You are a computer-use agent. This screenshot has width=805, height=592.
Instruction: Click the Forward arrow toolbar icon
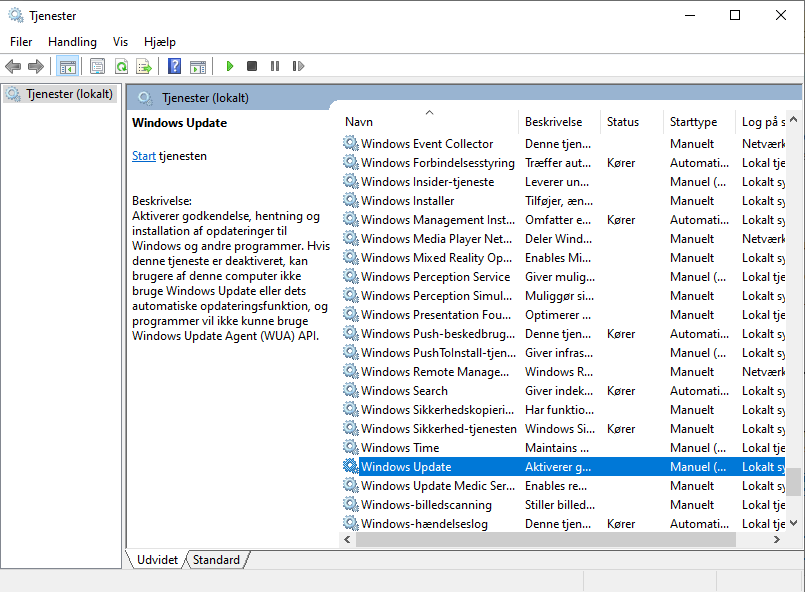[36, 66]
